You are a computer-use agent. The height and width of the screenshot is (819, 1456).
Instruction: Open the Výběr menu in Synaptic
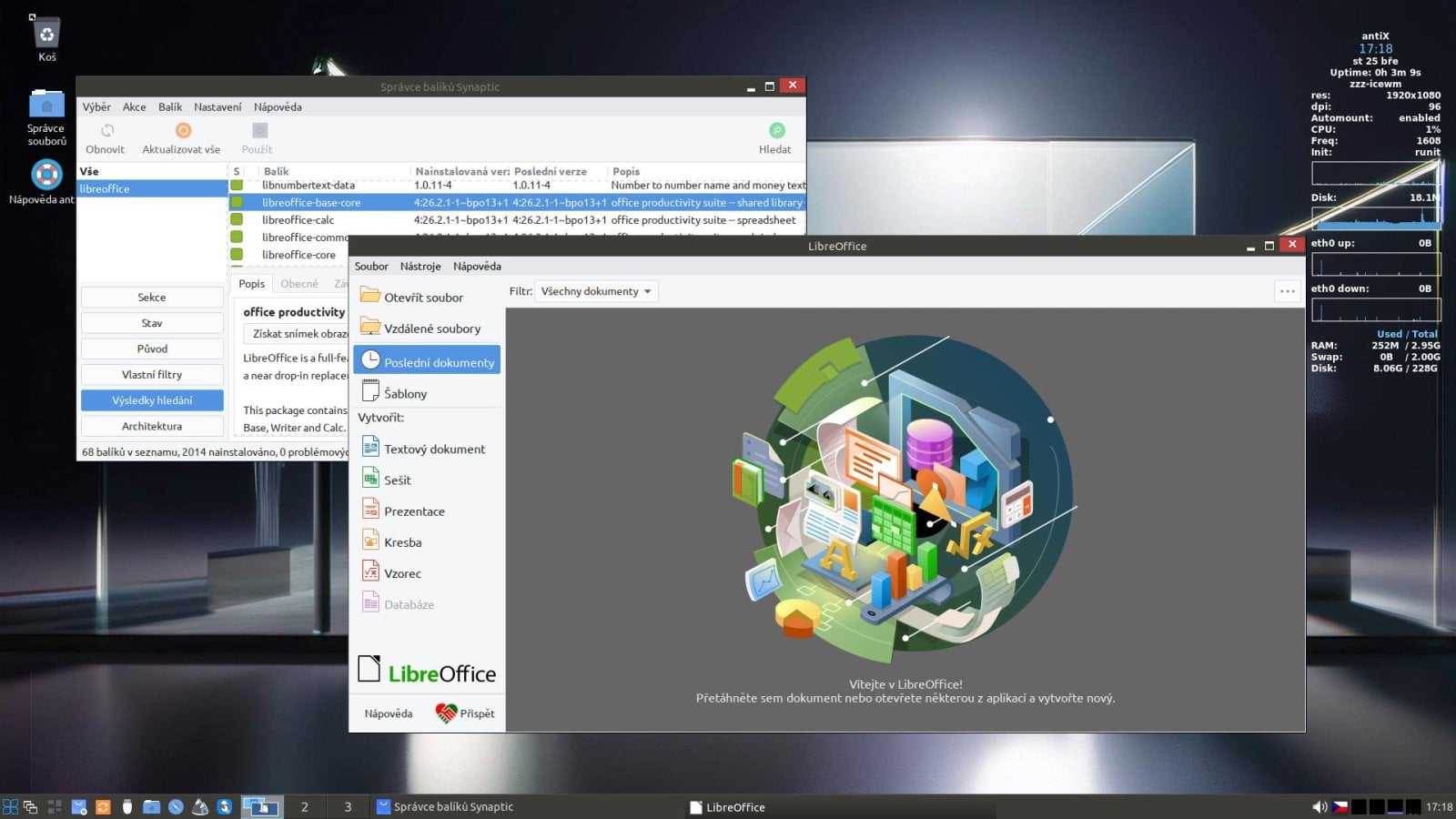(96, 106)
